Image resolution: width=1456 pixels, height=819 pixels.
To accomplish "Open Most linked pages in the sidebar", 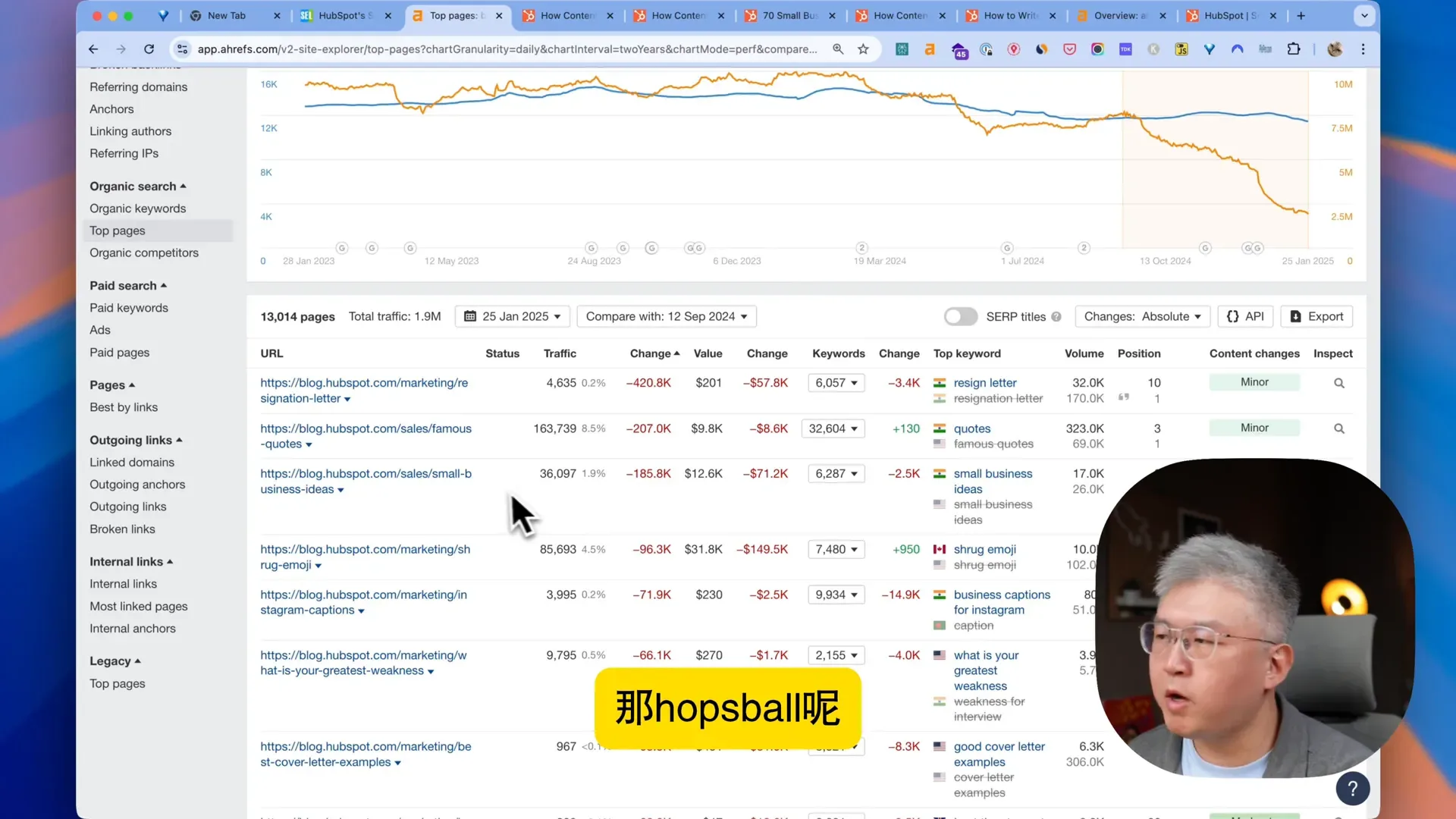I will click(138, 607).
